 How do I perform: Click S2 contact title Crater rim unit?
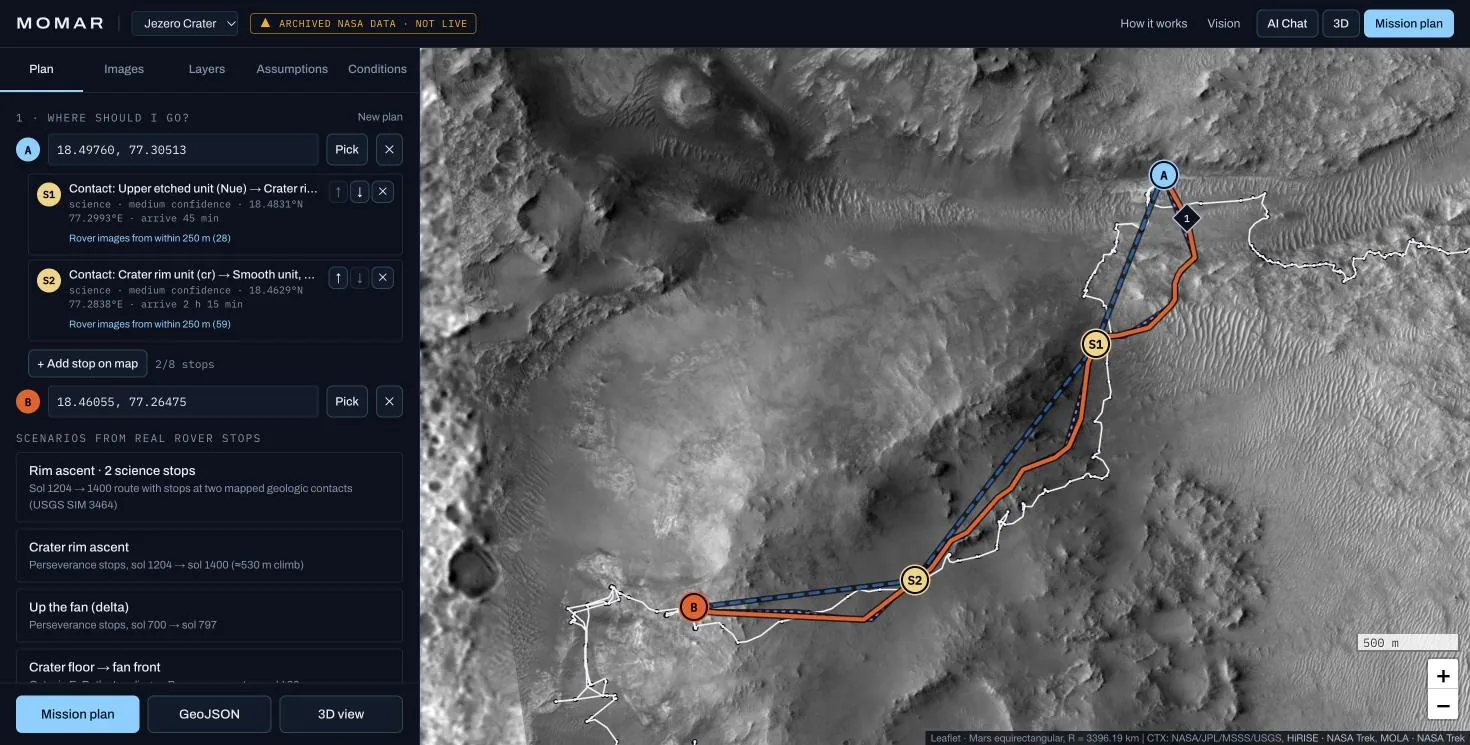coord(192,274)
